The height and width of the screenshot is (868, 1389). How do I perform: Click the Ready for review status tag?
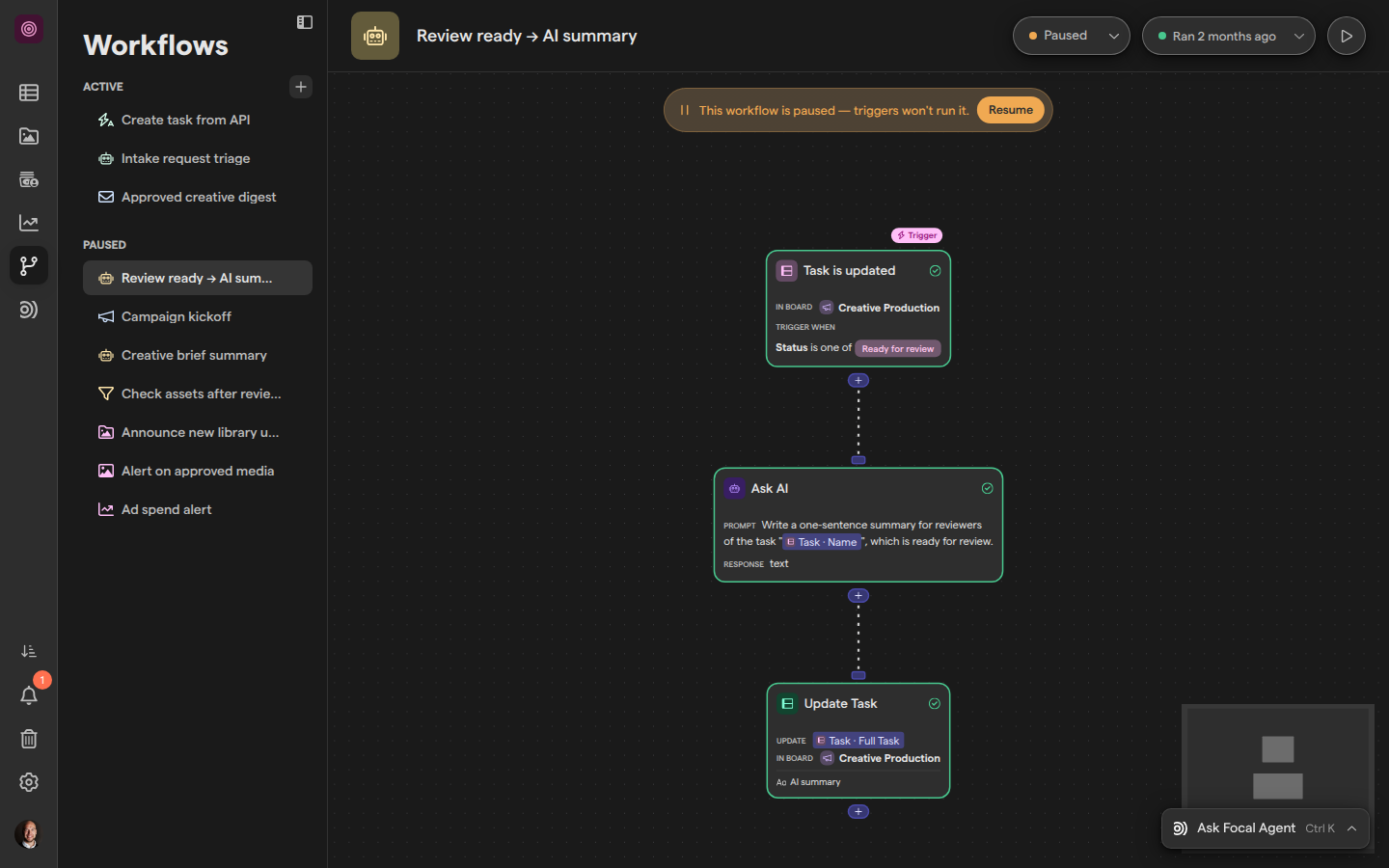point(898,349)
